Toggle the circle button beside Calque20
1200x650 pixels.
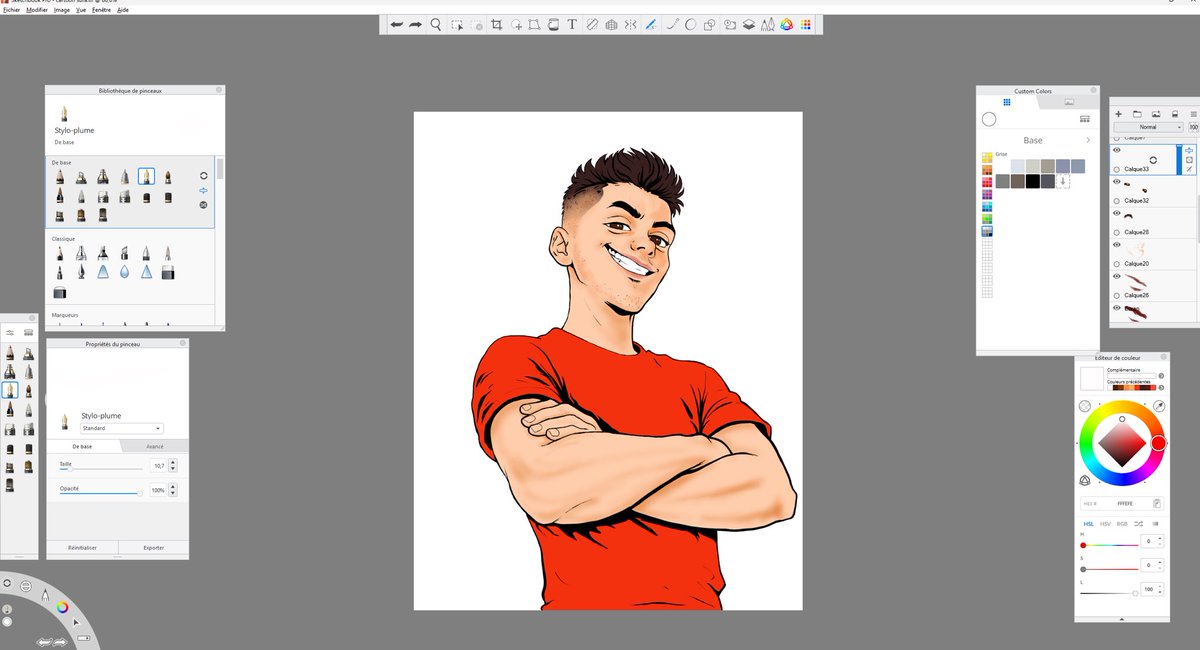point(1116,264)
